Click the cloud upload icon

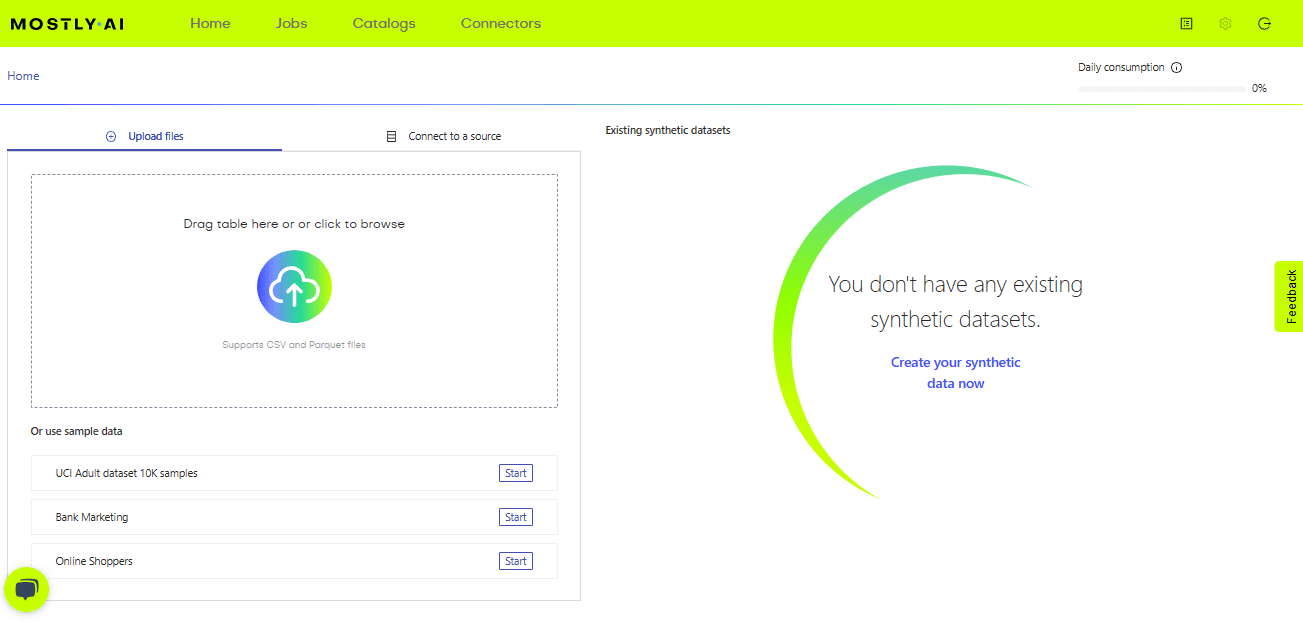coord(294,287)
